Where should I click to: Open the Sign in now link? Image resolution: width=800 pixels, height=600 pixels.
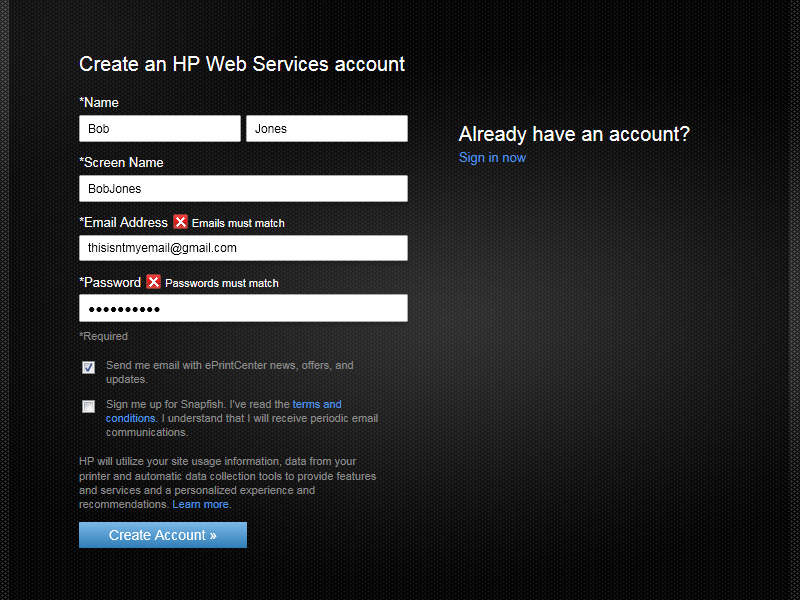pyautogui.click(x=492, y=157)
